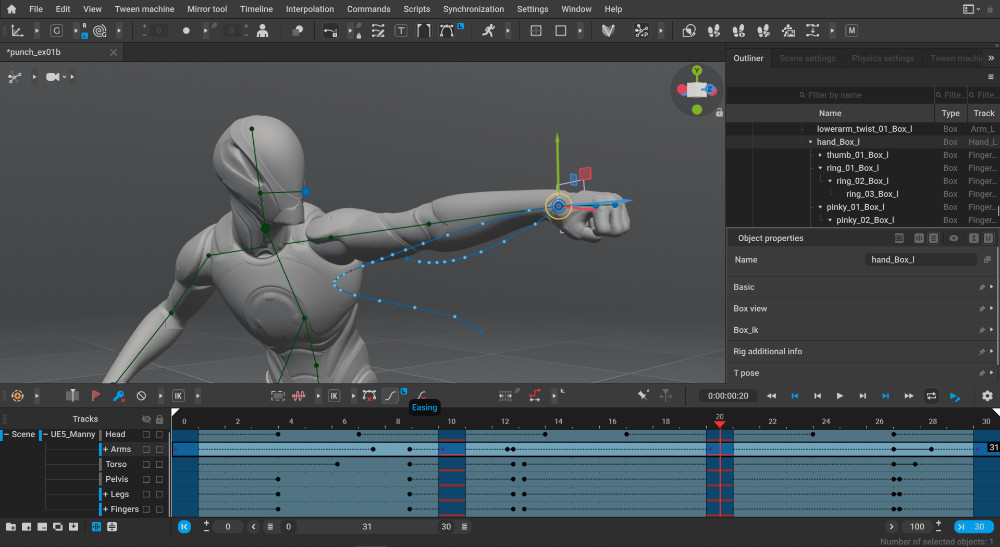Select the pinky_01_Box_l item in outliner
The width and height of the screenshot is (1000, 547).
click(855, 207)
